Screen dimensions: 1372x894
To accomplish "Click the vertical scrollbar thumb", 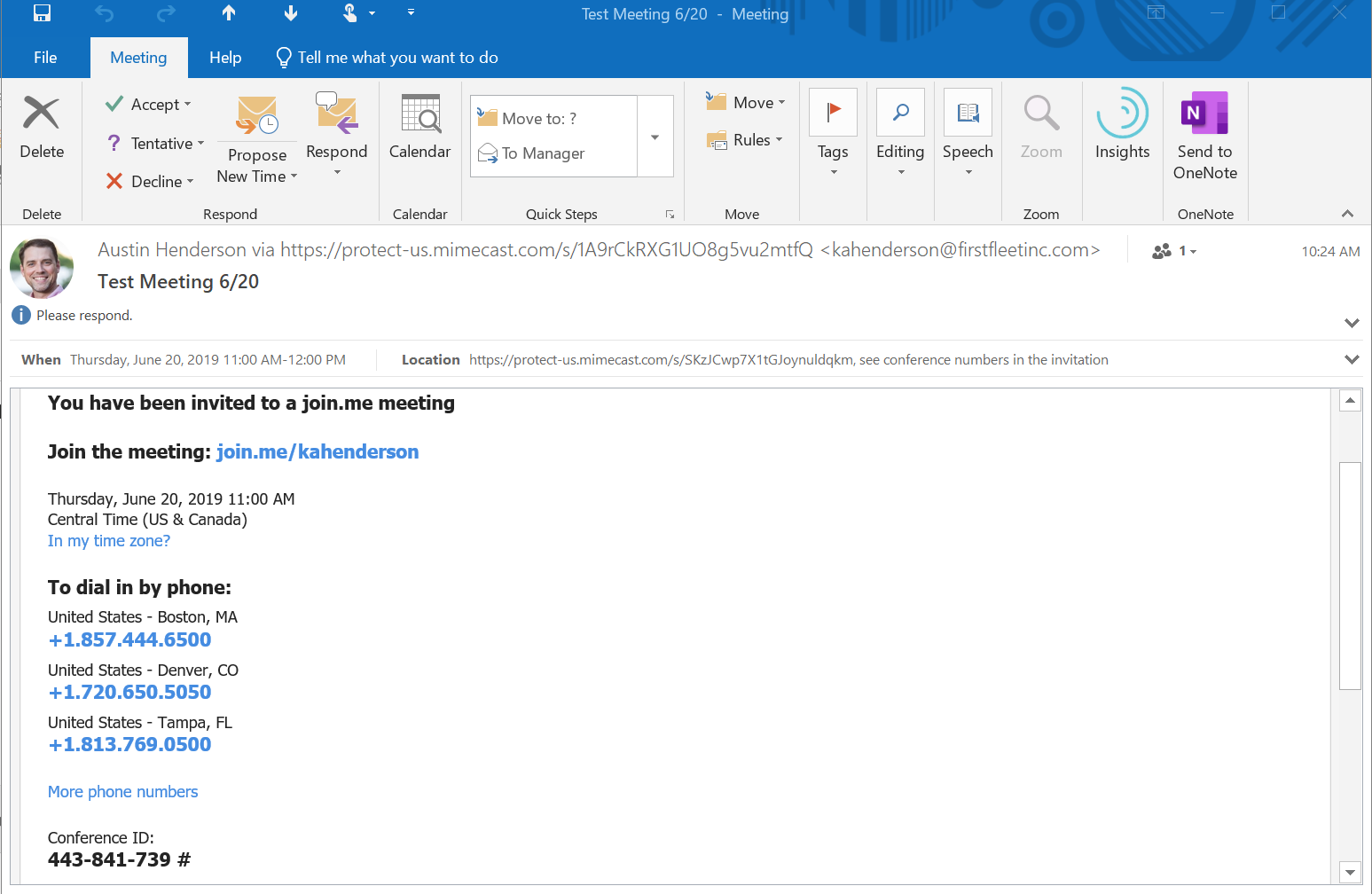I will tap(1350, 576).
